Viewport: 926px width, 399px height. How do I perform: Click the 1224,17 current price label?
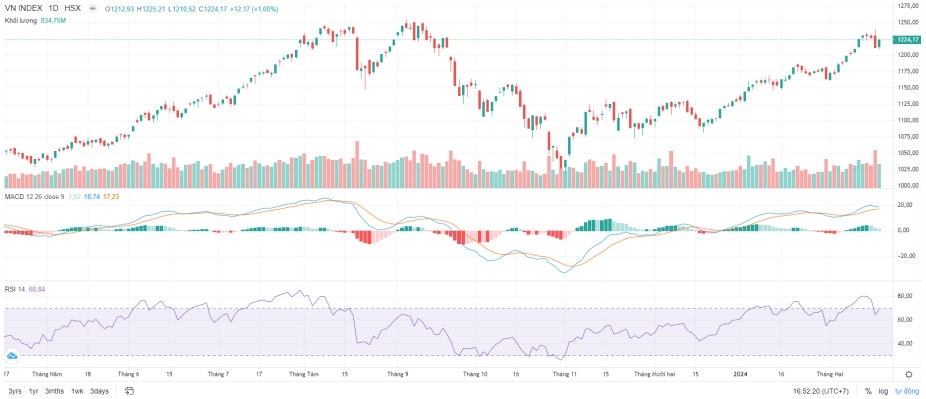(x=907, y=40)
